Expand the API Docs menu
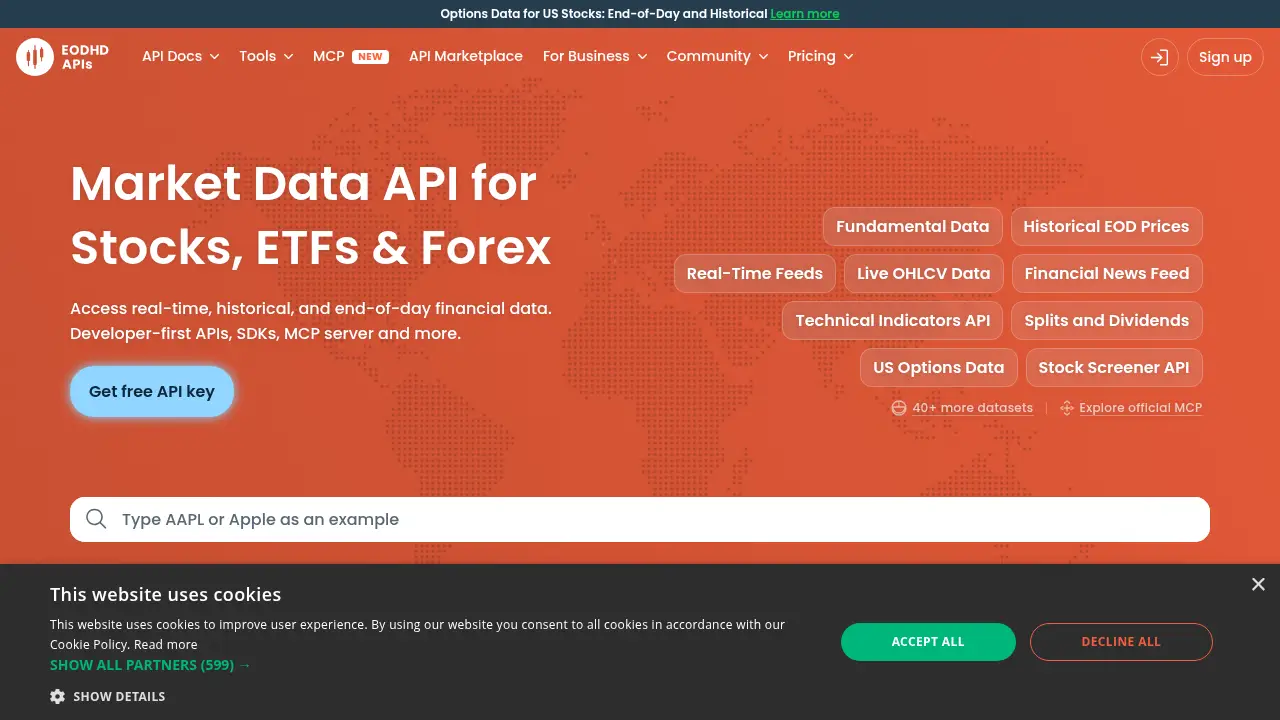 [180, 56]
